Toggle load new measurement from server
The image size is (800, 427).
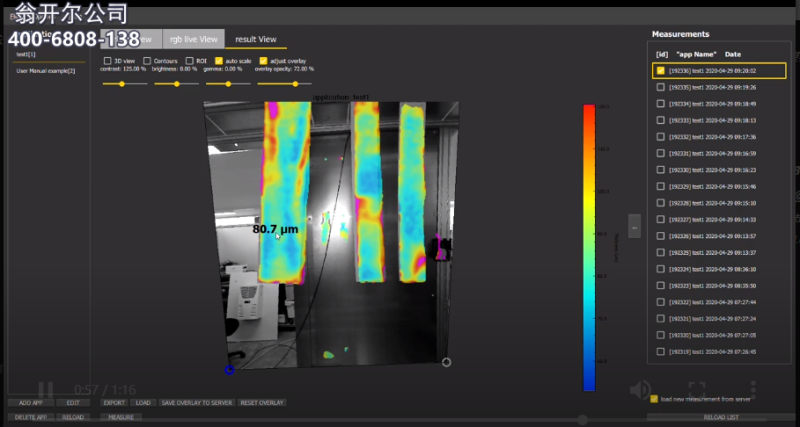click(x=654, y=399)
